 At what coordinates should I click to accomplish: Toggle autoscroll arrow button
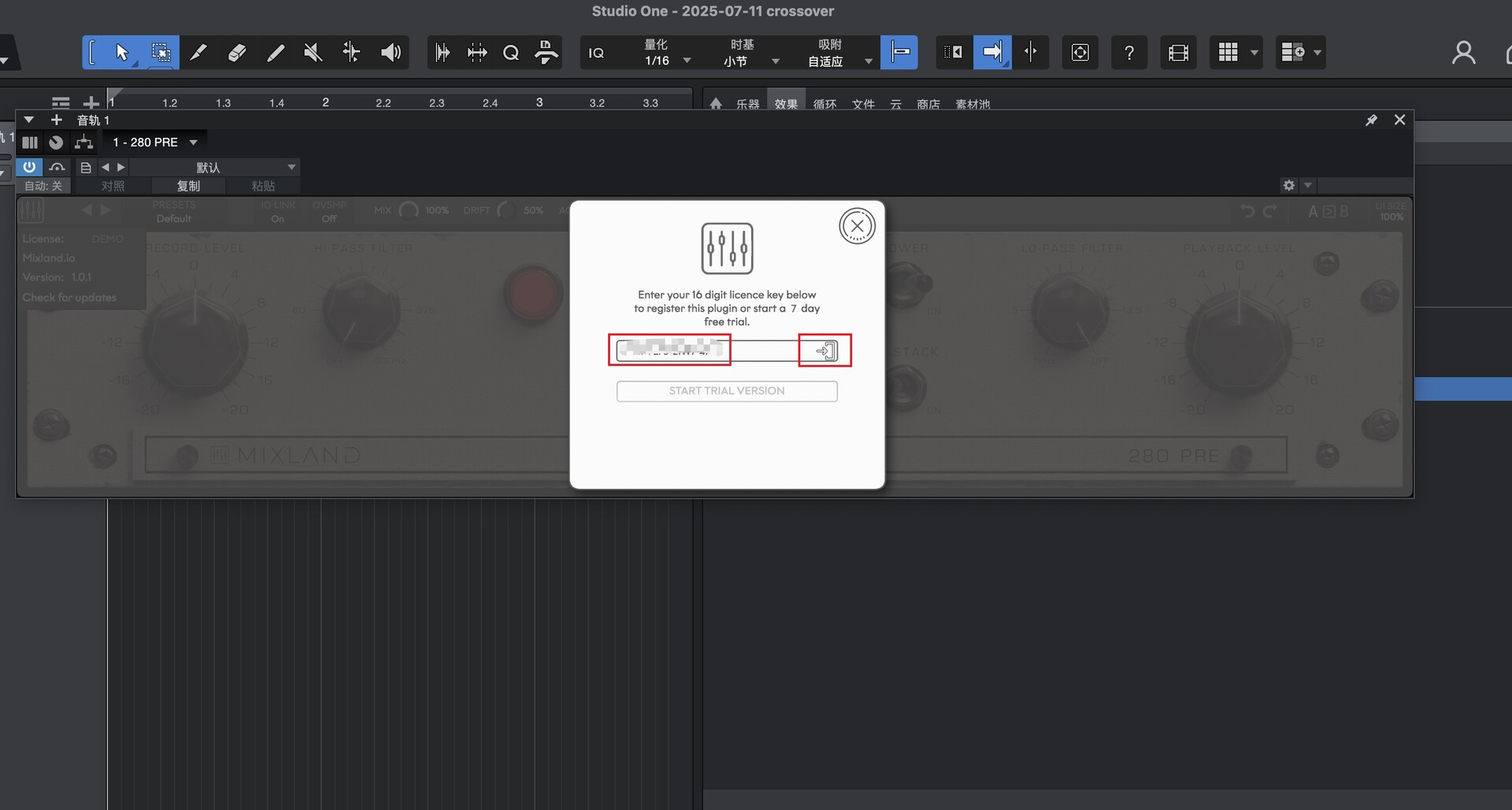[992, 53]
